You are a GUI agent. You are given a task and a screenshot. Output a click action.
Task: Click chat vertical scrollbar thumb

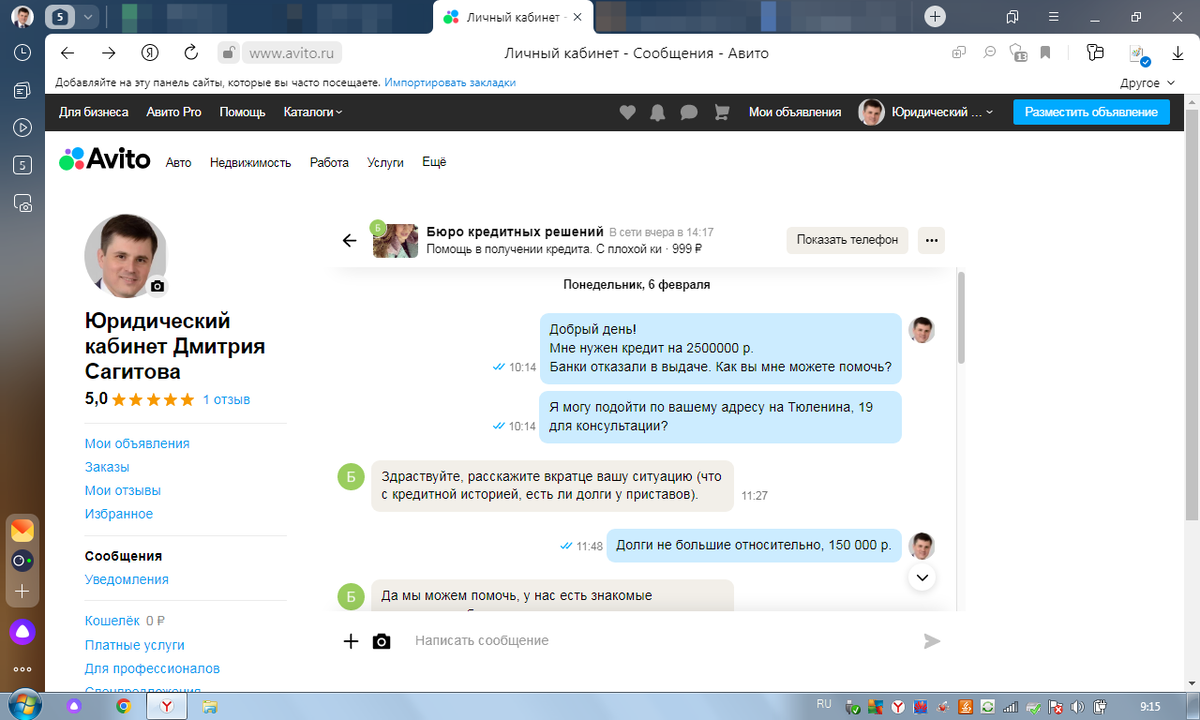[x=962, y=318]
